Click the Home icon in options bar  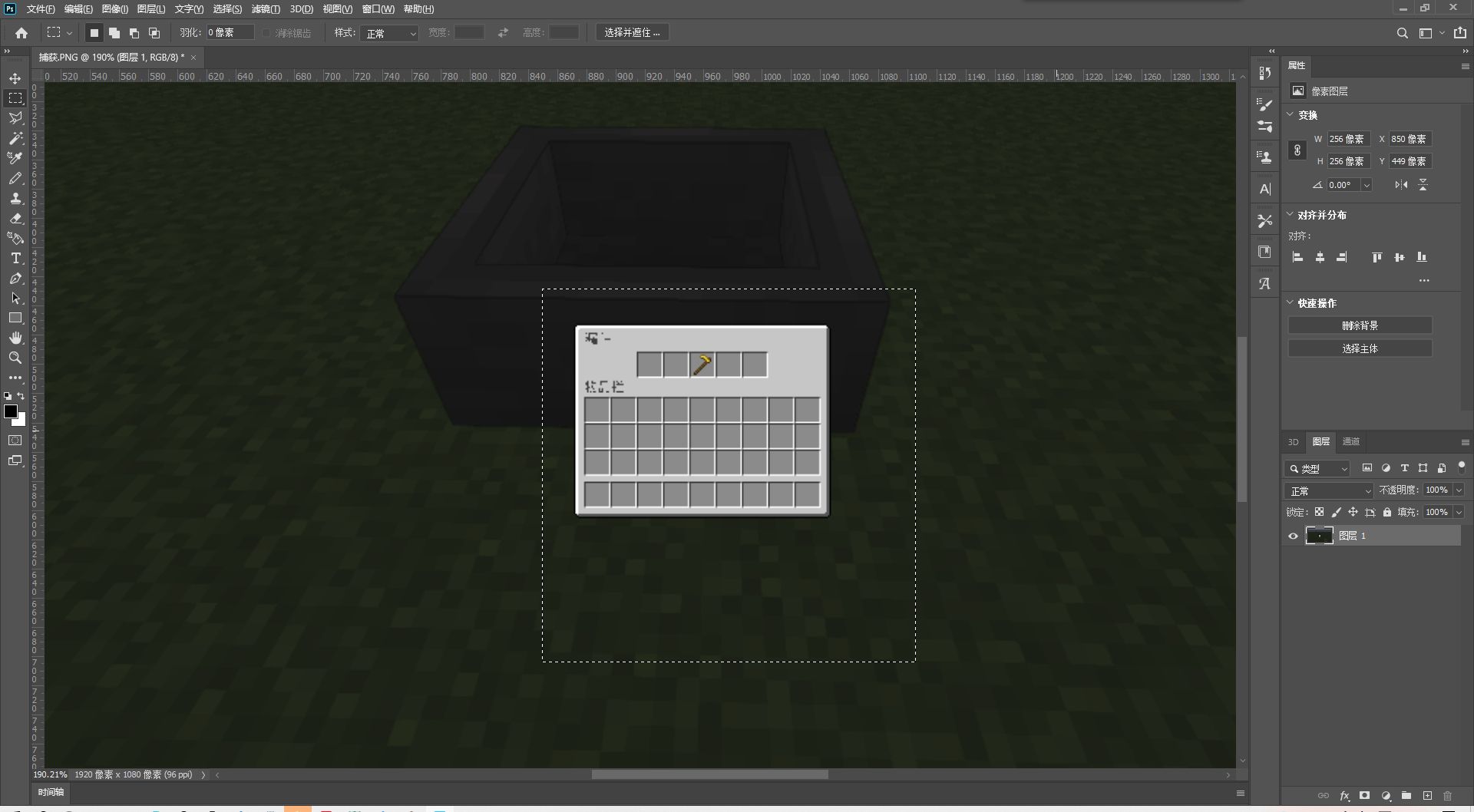click(x=21, y=33)
